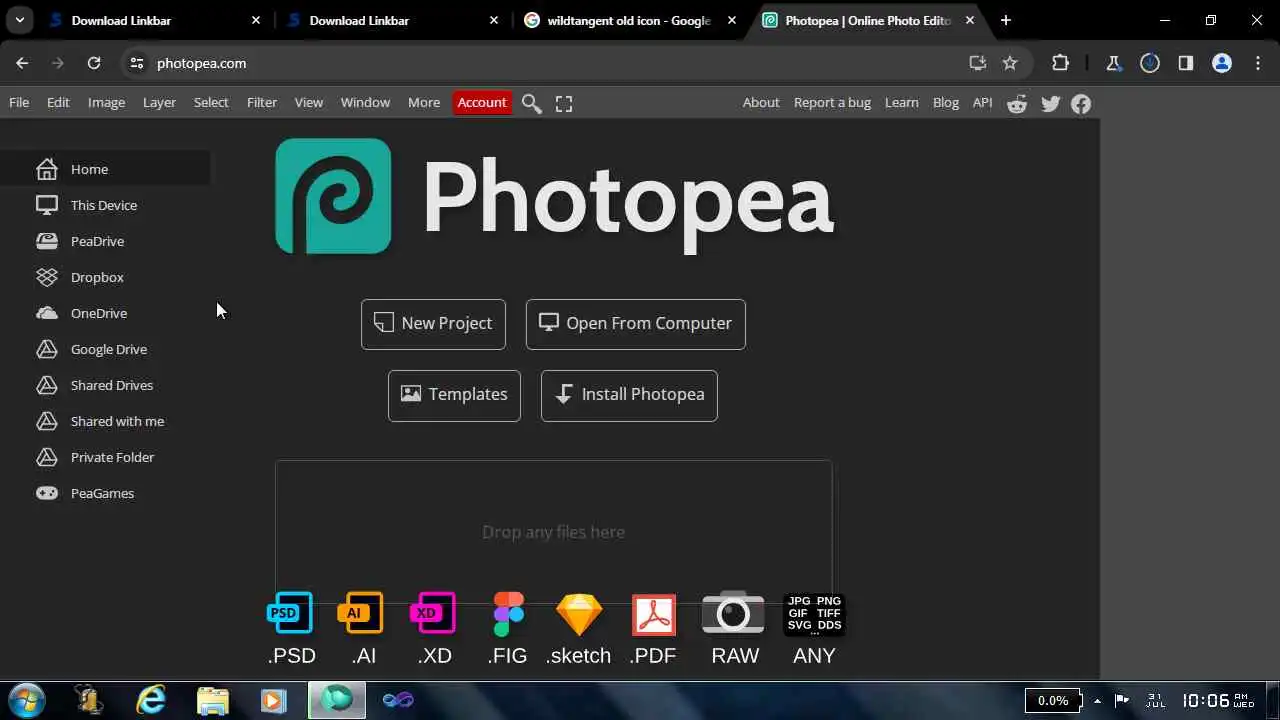Reload the photopea.com page
This screenshot has width=1280, height=720.
[x=94, y=63]
